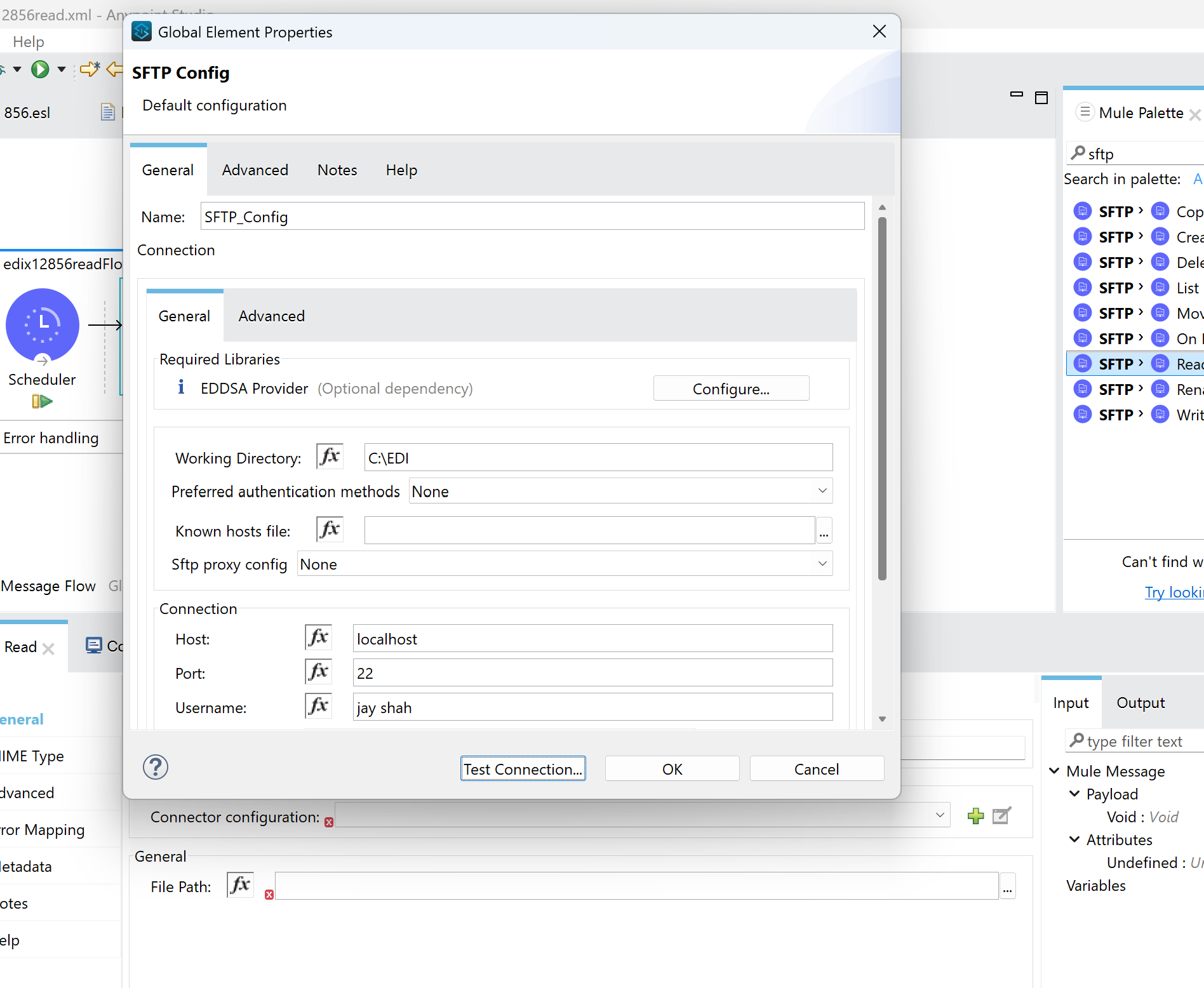The width and height of the screenshot is (1204, 988).
Task: Collapse the Payload node under Mule Message
Action: click(1074, 794)
